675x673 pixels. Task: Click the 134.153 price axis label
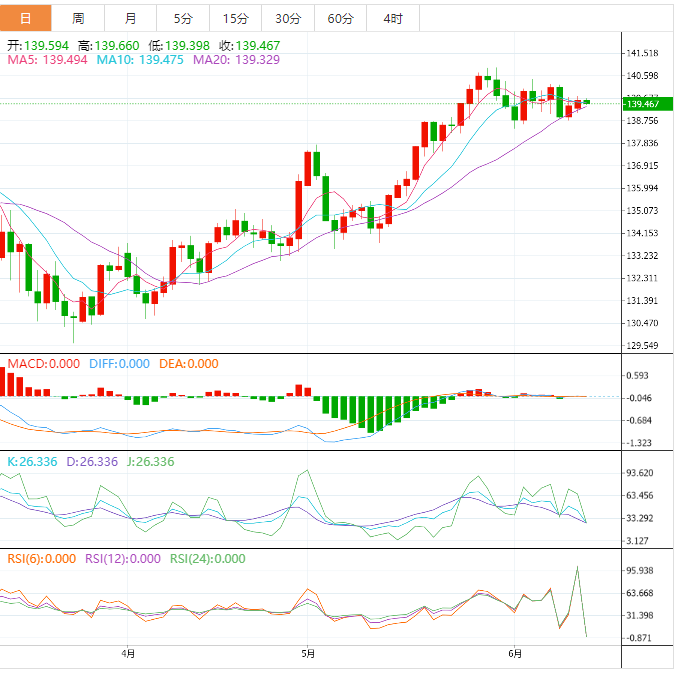coord(642,233)
